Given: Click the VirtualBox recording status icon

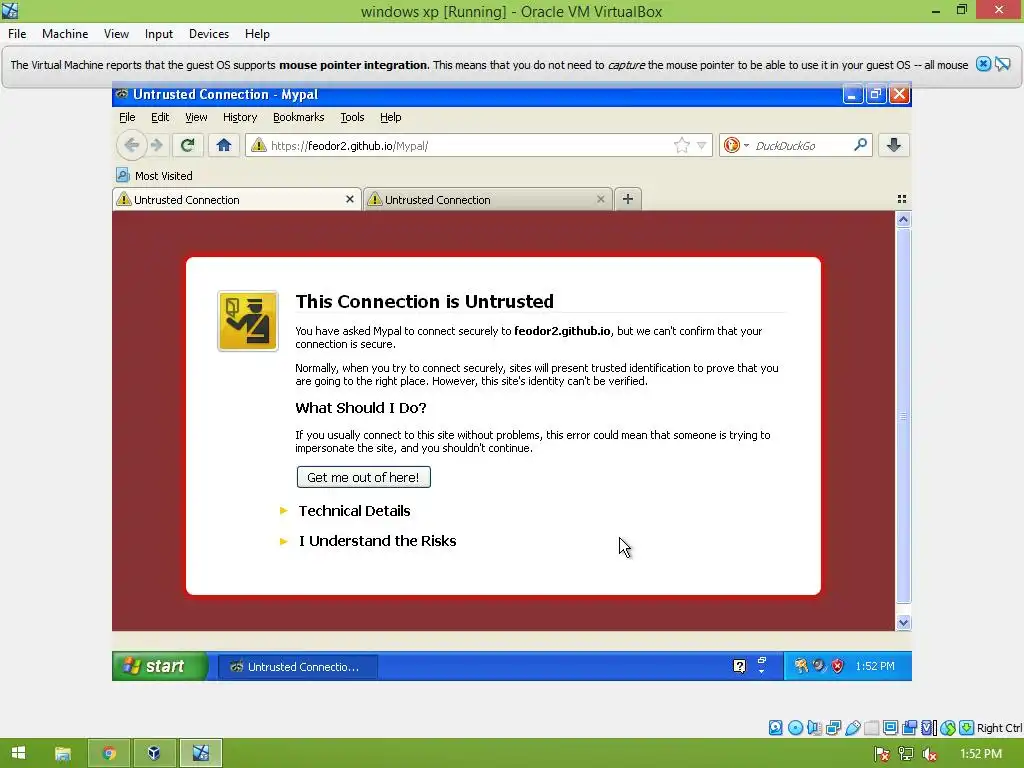Looking at the screenshot, I should tap(910, 728).
